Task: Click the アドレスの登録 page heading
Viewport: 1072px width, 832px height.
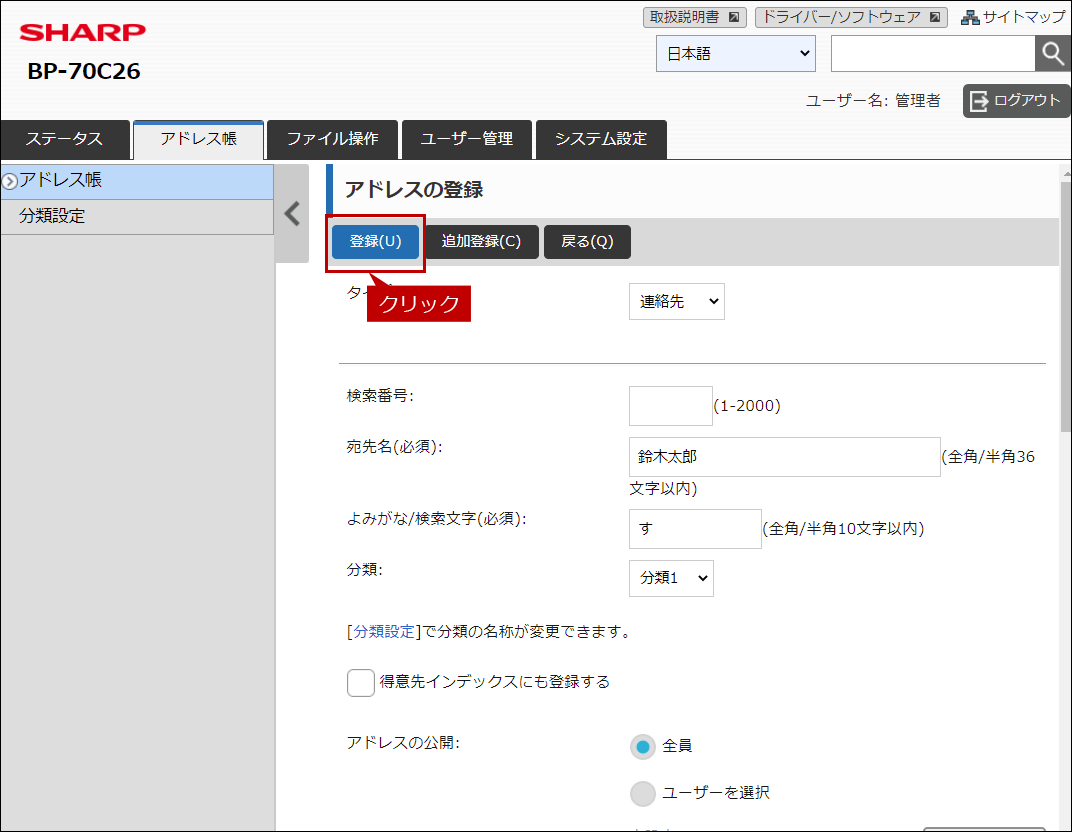Action: pos(414,189)
